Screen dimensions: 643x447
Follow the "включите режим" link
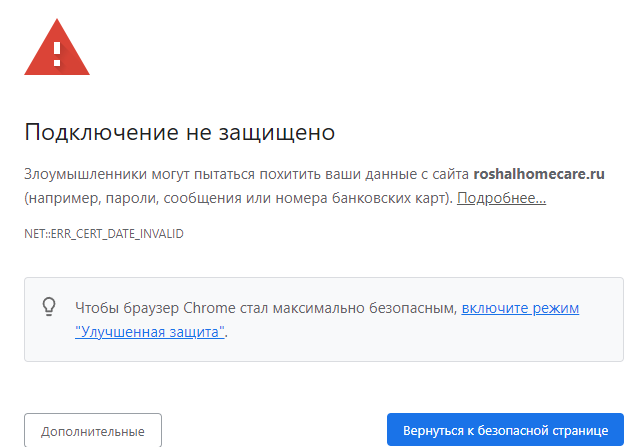[520, 308]
